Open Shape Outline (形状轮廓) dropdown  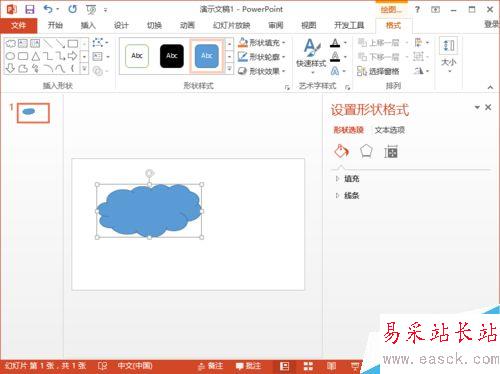click(x=262, y=57)
